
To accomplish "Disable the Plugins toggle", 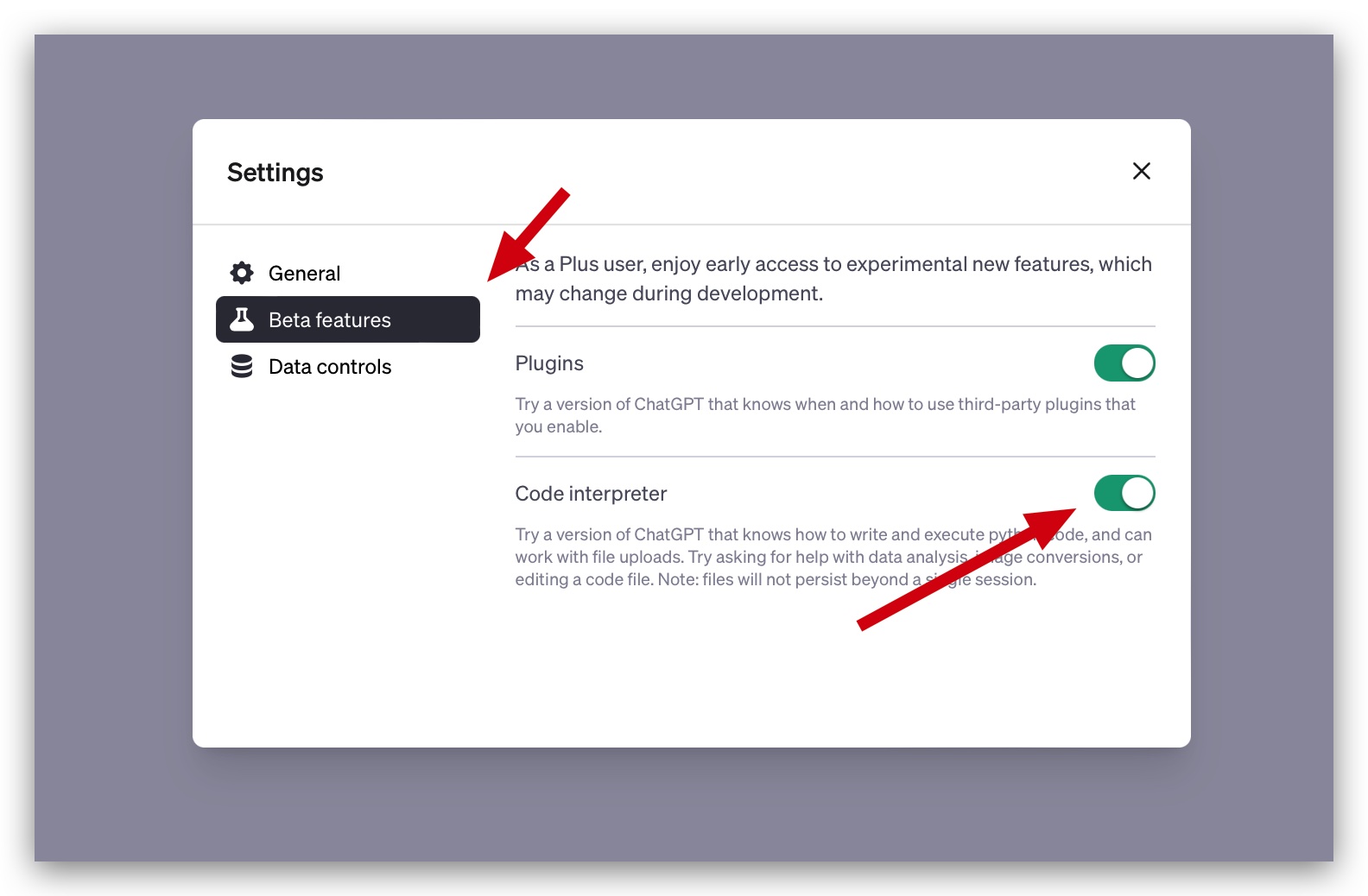I will coord(1124,363).
